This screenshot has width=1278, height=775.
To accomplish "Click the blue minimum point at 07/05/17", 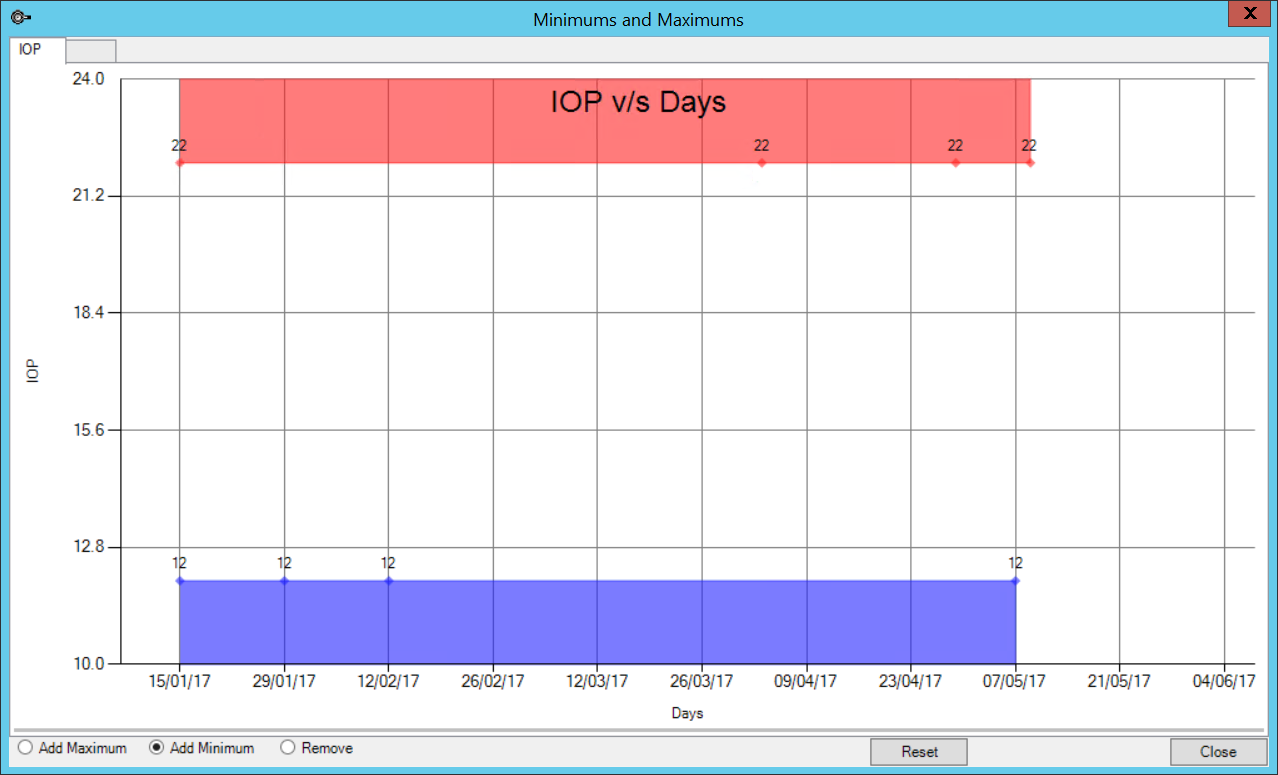I will [x=1015, y=580].
